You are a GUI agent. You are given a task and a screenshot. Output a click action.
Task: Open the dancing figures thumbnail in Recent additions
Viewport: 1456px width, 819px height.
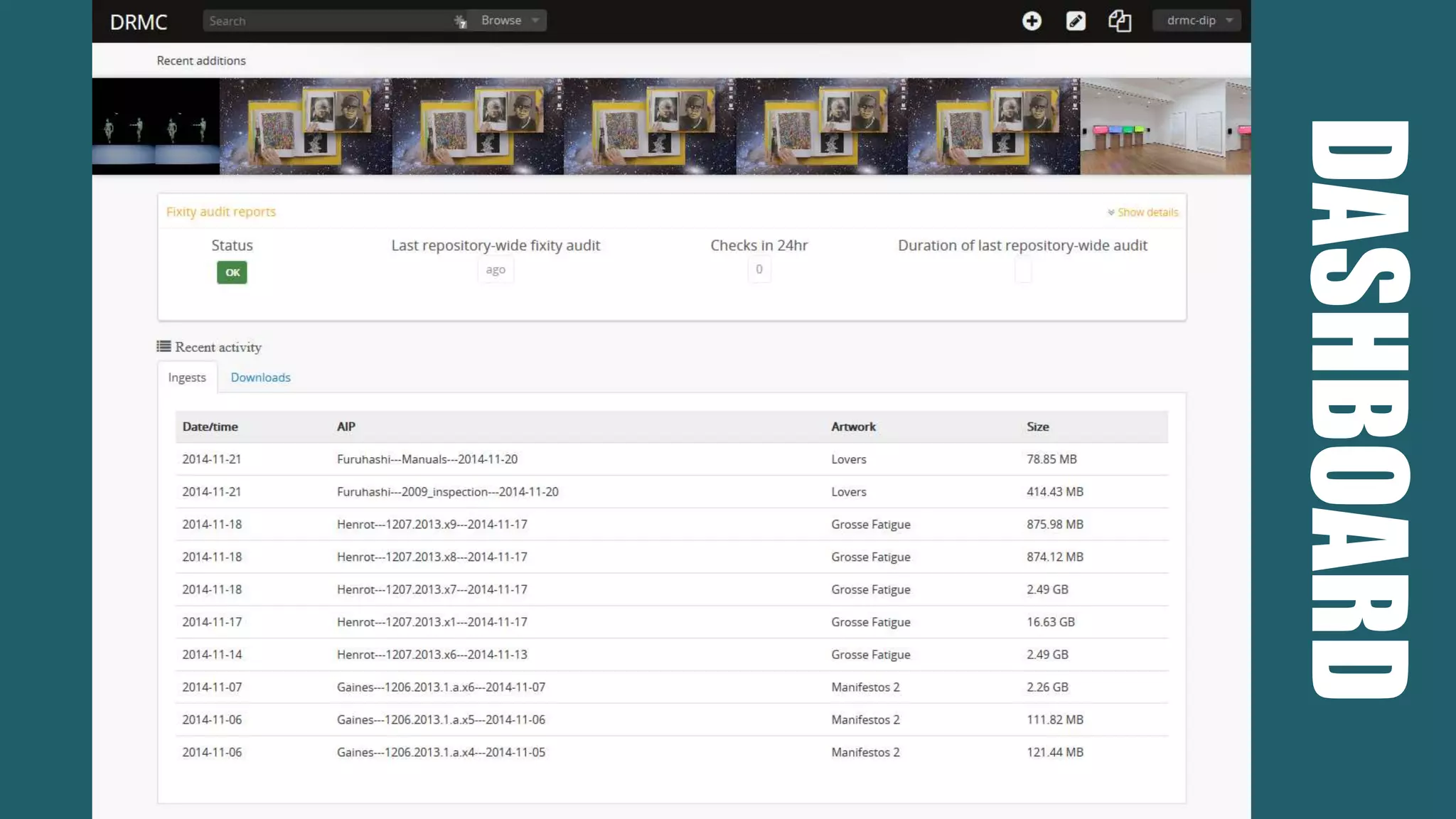[156, 127]
